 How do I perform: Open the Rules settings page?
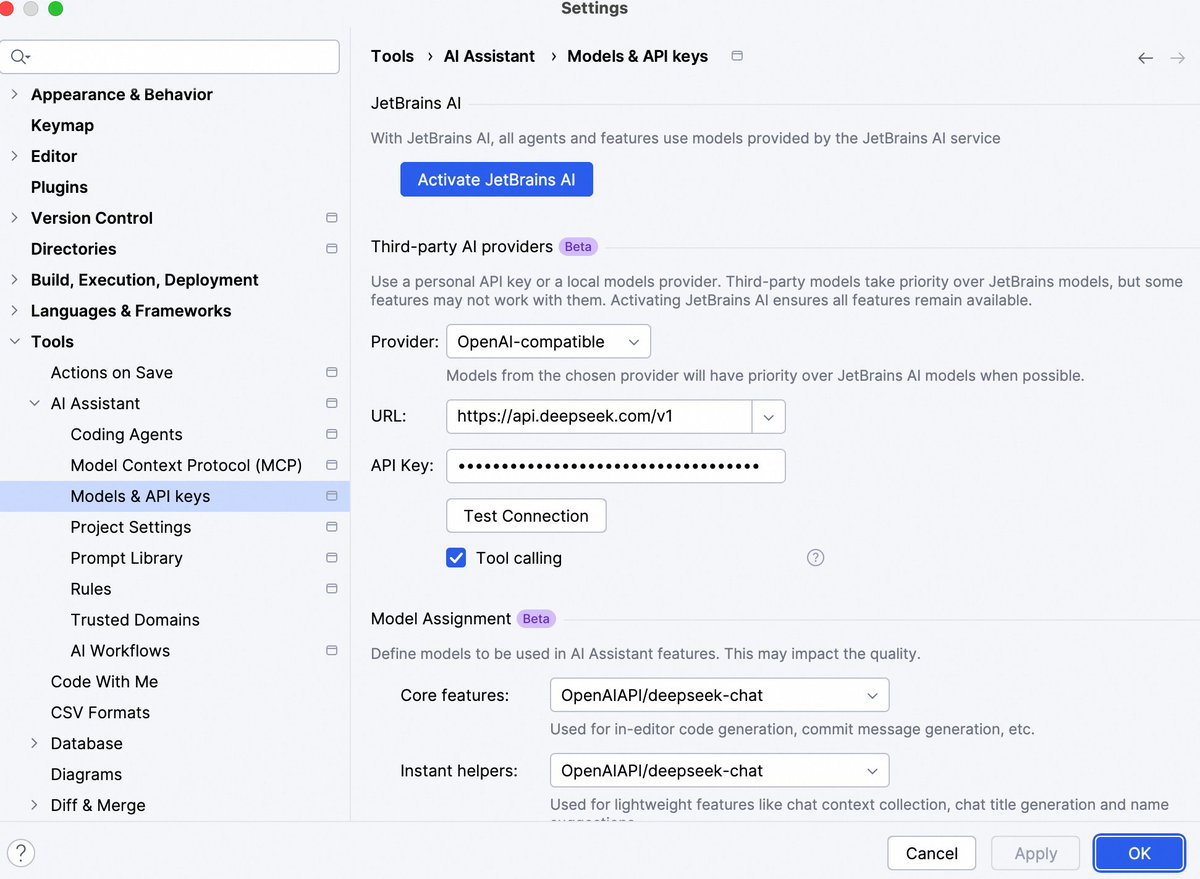point(91,589)
